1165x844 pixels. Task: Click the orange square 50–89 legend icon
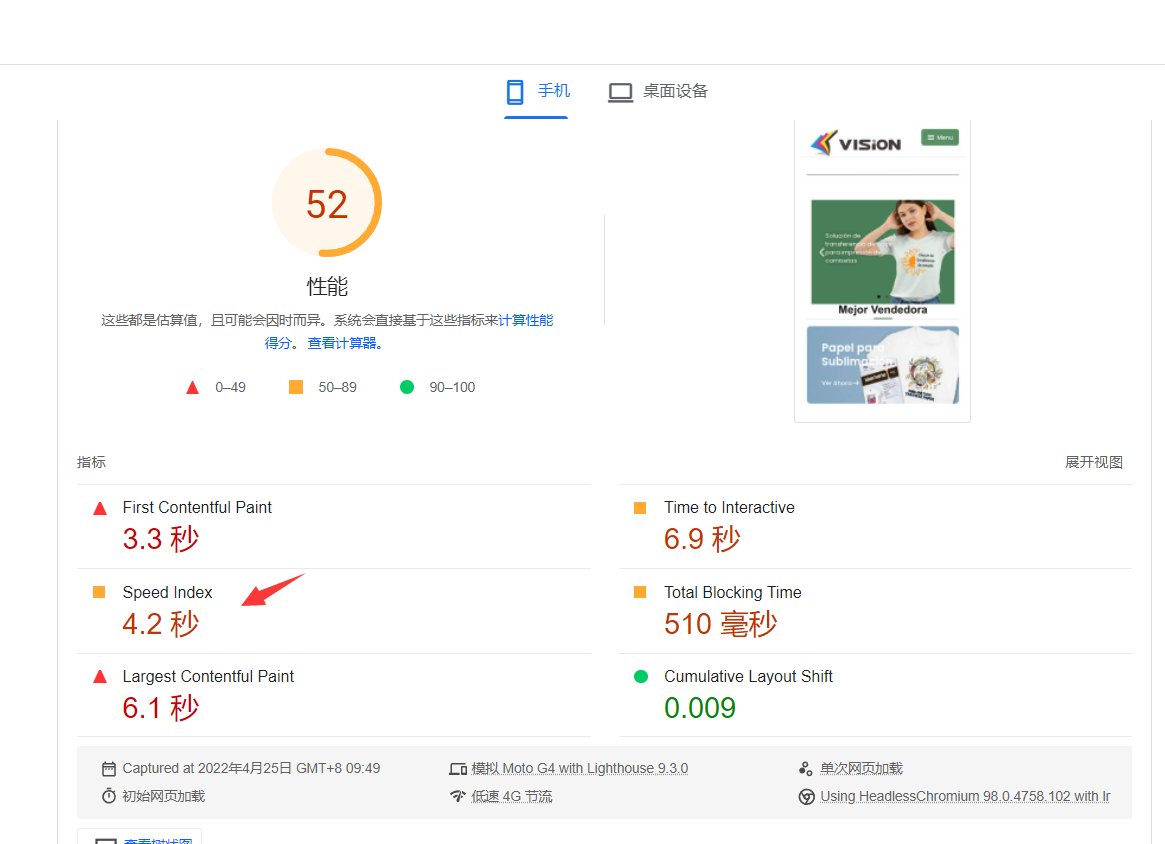(296, 387)
